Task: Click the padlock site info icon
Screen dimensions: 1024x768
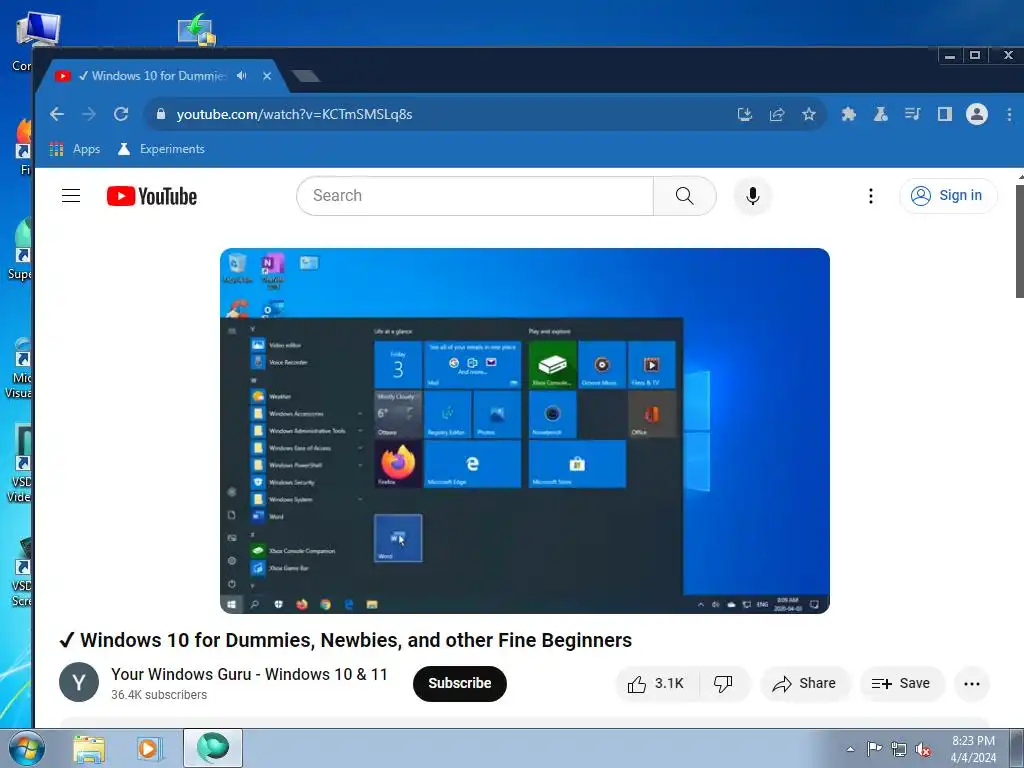Action: click(x=161, y=114)
